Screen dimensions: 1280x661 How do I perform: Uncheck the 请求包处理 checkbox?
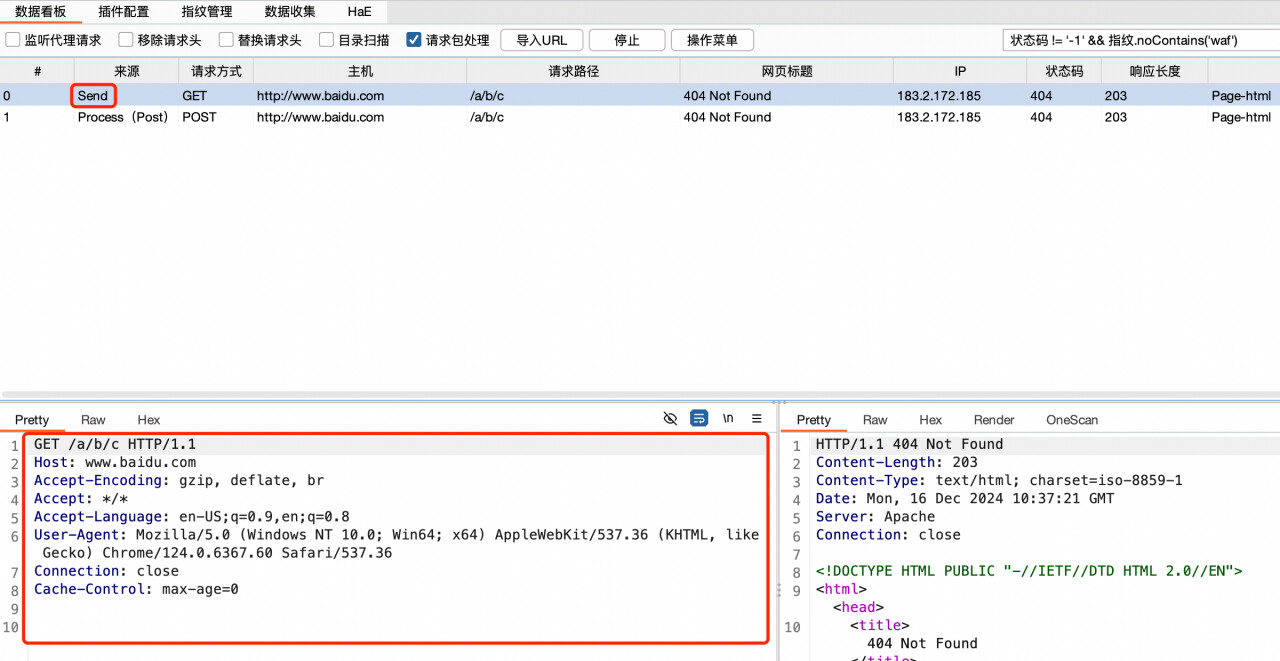pyautogui.click(x=414, y=40)
